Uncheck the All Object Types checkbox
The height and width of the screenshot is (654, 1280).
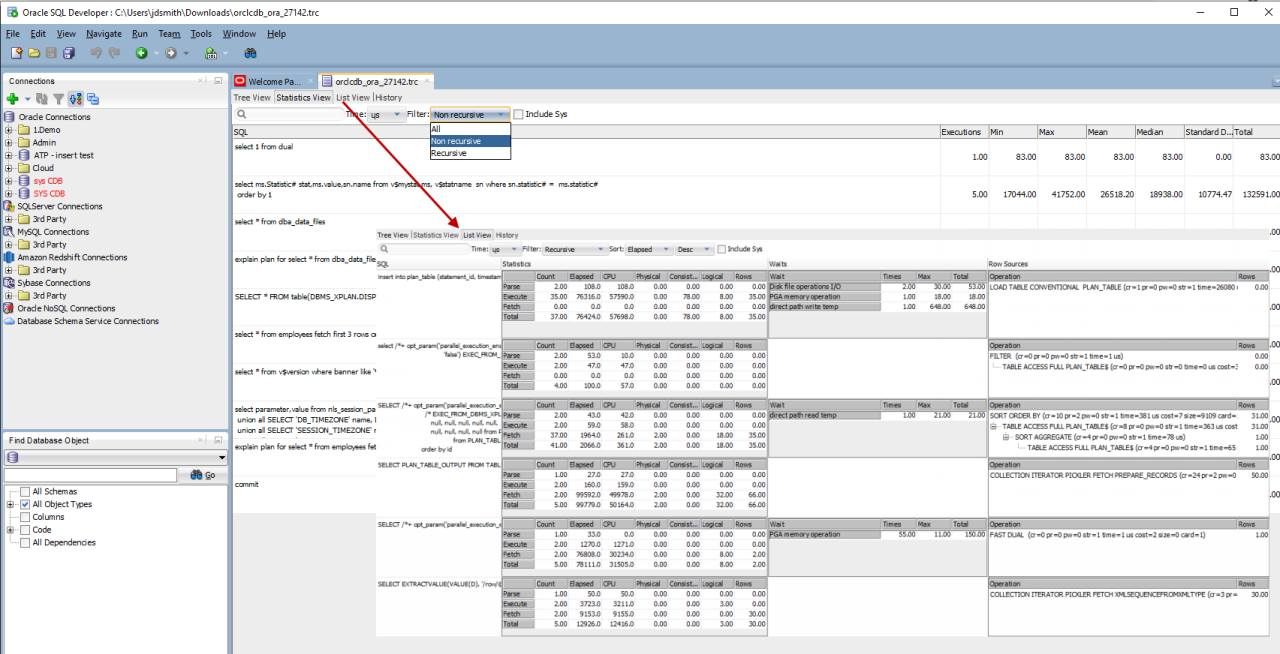click(x=25, y=505)
